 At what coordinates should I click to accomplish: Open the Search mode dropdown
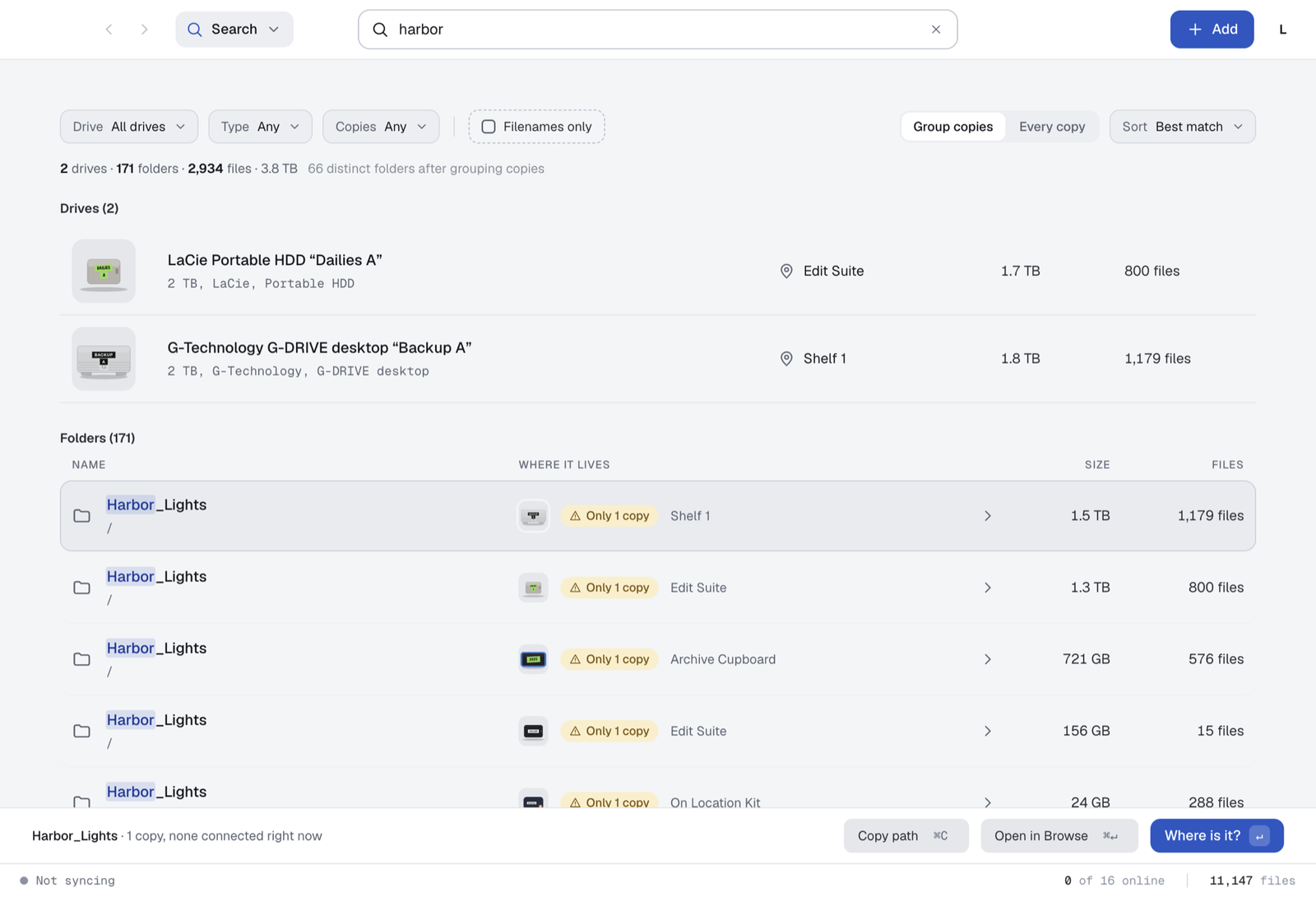coord(234,30)
